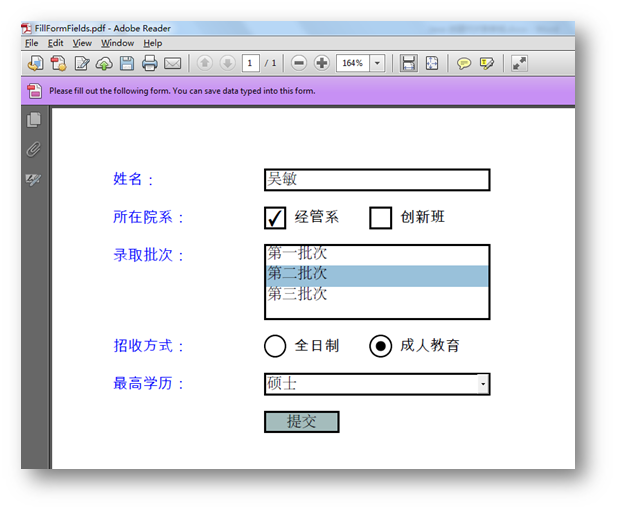Screen dimensions: 617x511
Task: Click the Upload to cloud icon
Action: (104, 63)
